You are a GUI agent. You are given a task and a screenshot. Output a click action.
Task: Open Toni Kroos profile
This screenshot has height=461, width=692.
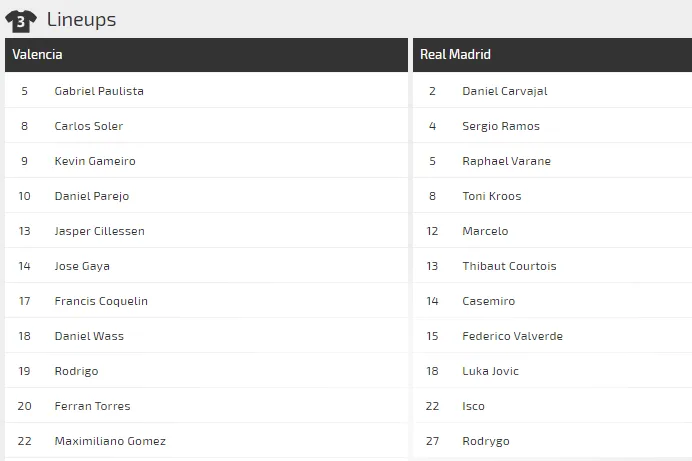(492, 196)
